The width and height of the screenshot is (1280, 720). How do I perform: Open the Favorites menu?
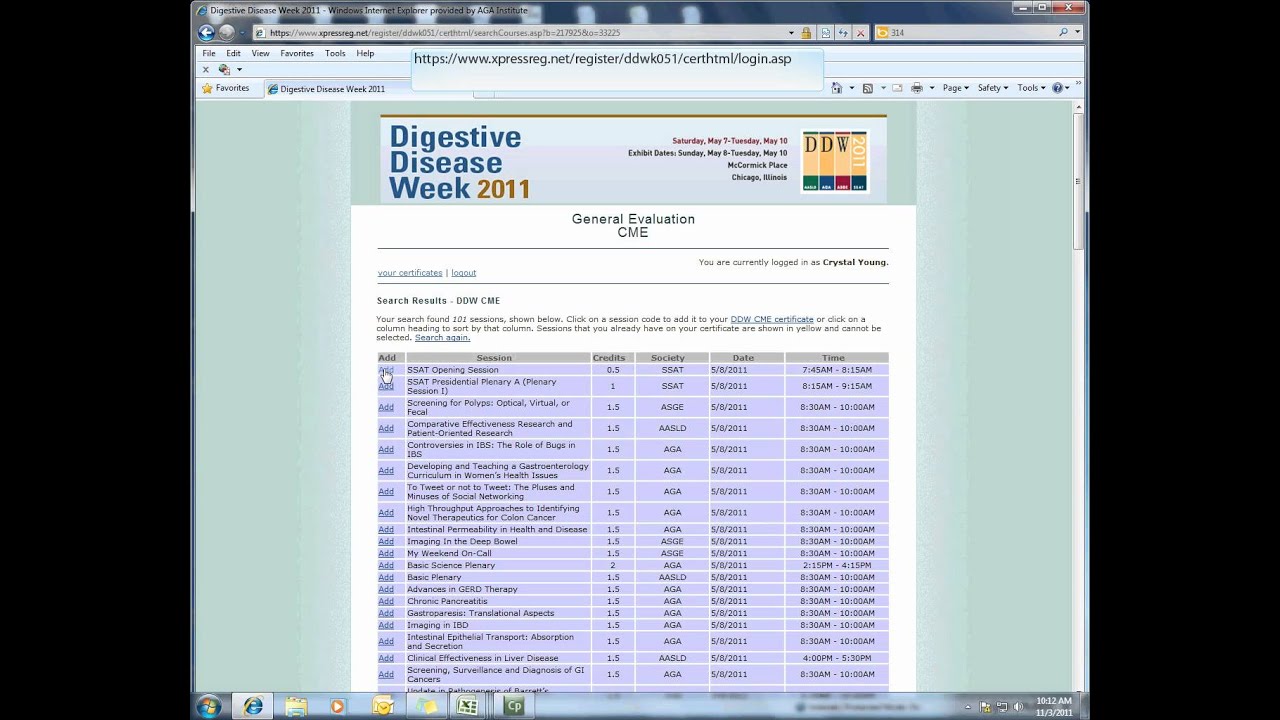pyautogui.click(x=297, y=53)
